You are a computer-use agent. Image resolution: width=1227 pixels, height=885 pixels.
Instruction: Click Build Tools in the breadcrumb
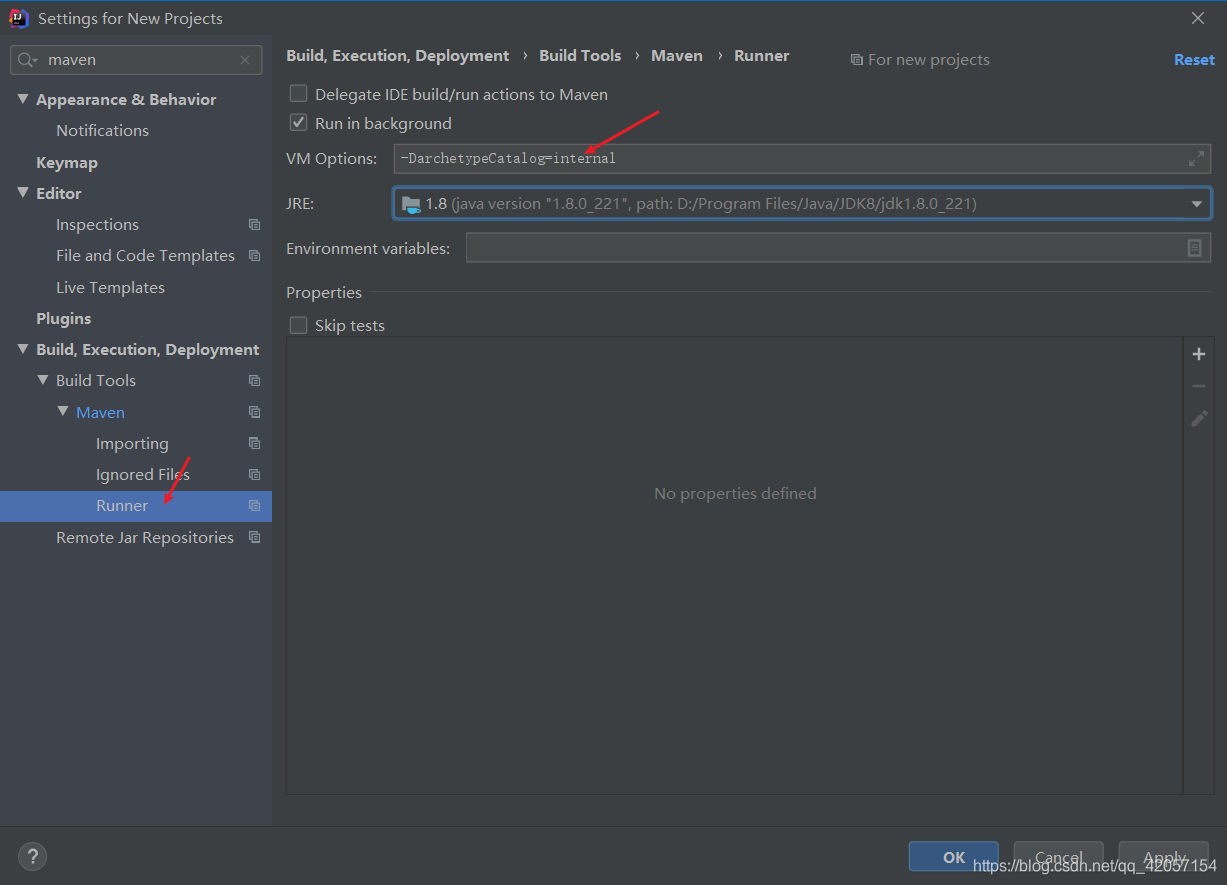point(580,56)
